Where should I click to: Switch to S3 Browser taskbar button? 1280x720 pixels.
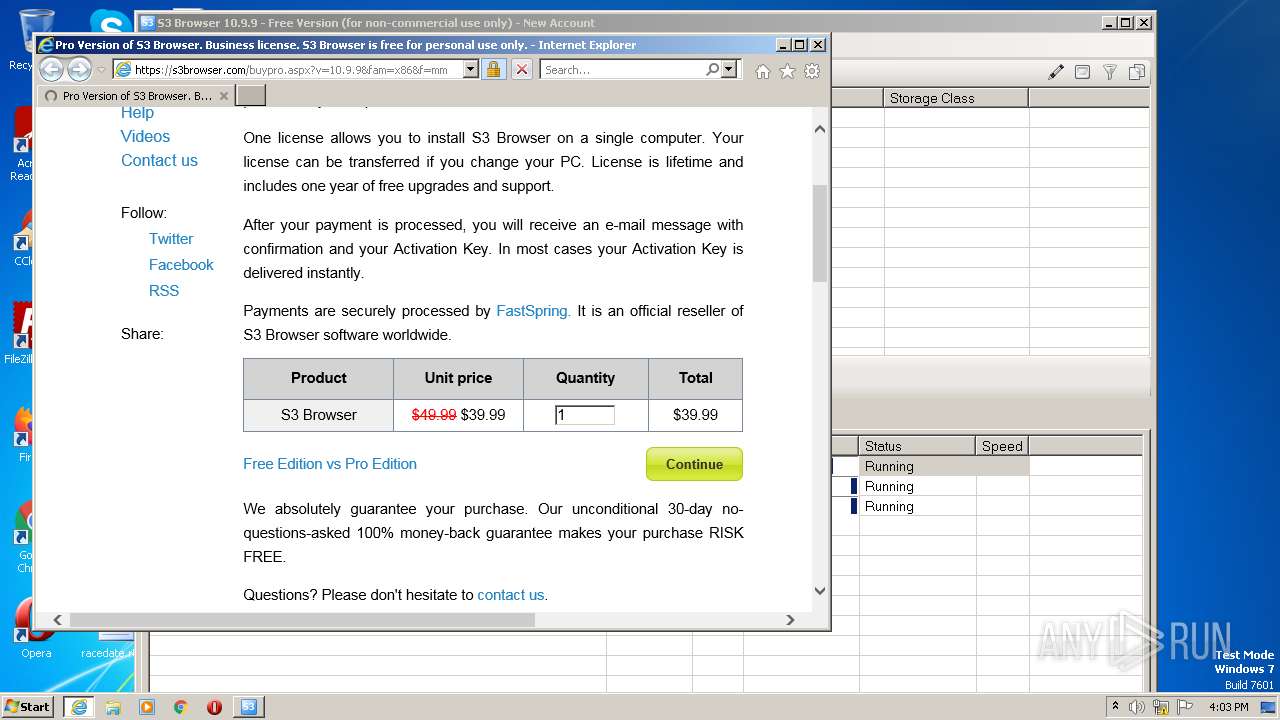click(x=249, y=706)
